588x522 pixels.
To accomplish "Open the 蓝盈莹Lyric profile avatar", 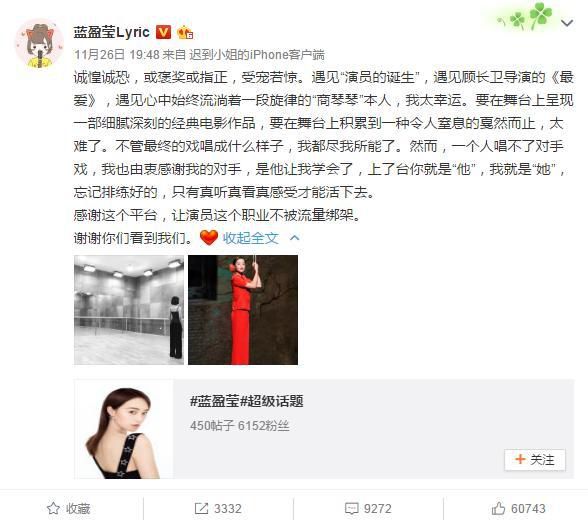I will (39, 44).
